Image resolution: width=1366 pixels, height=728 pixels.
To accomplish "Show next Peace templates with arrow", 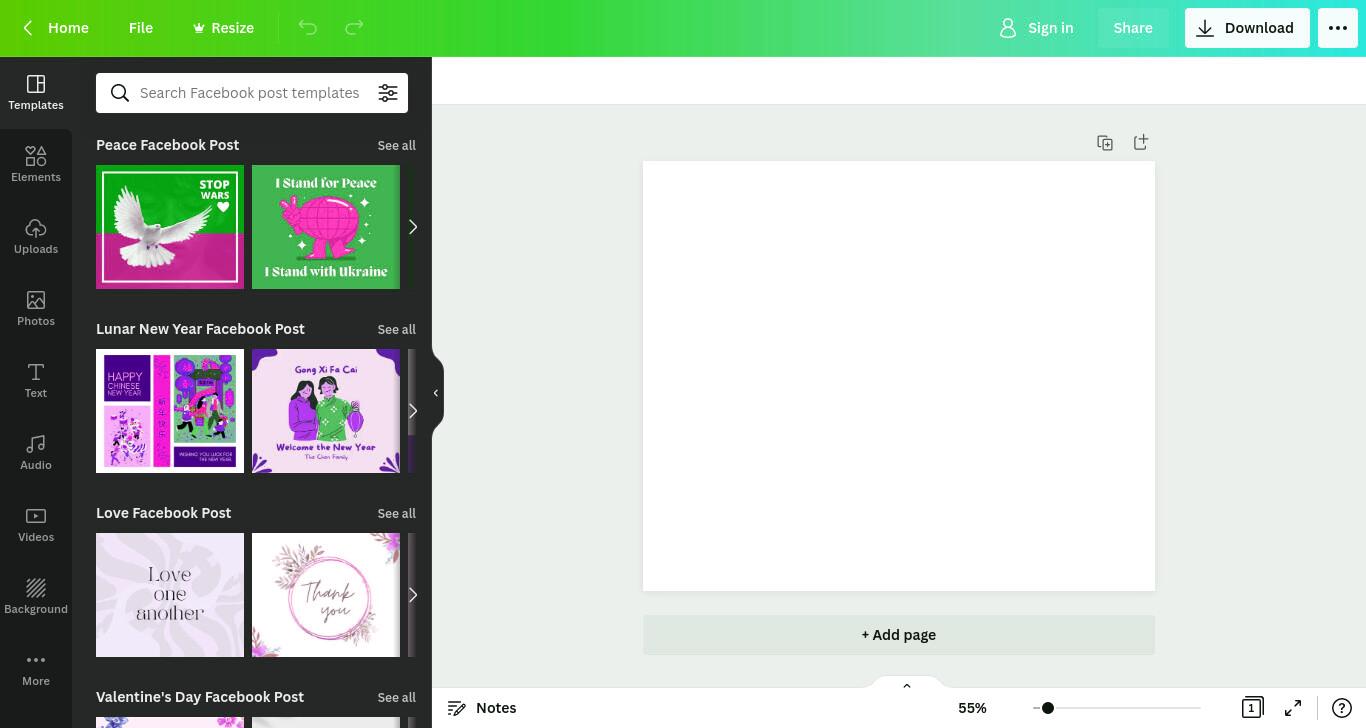I will pos(413,227).
